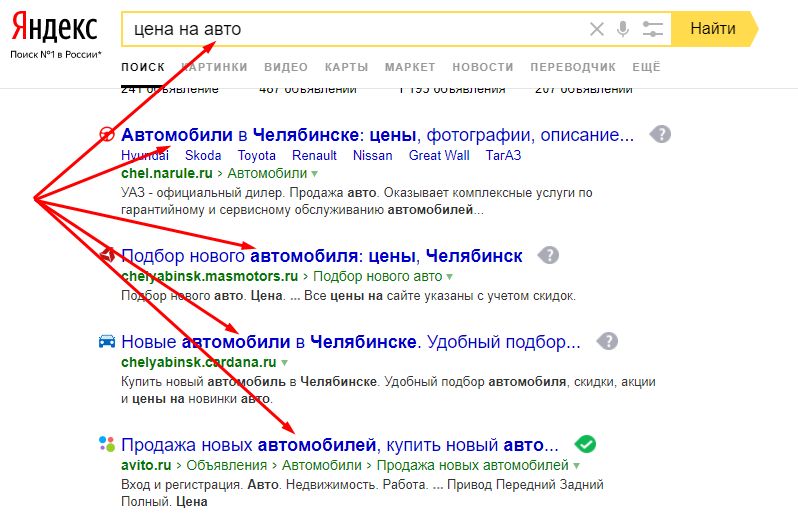
Task: Expand the avito Продажа новых автомобилей dropdown arrow
Action: [576, 466]
